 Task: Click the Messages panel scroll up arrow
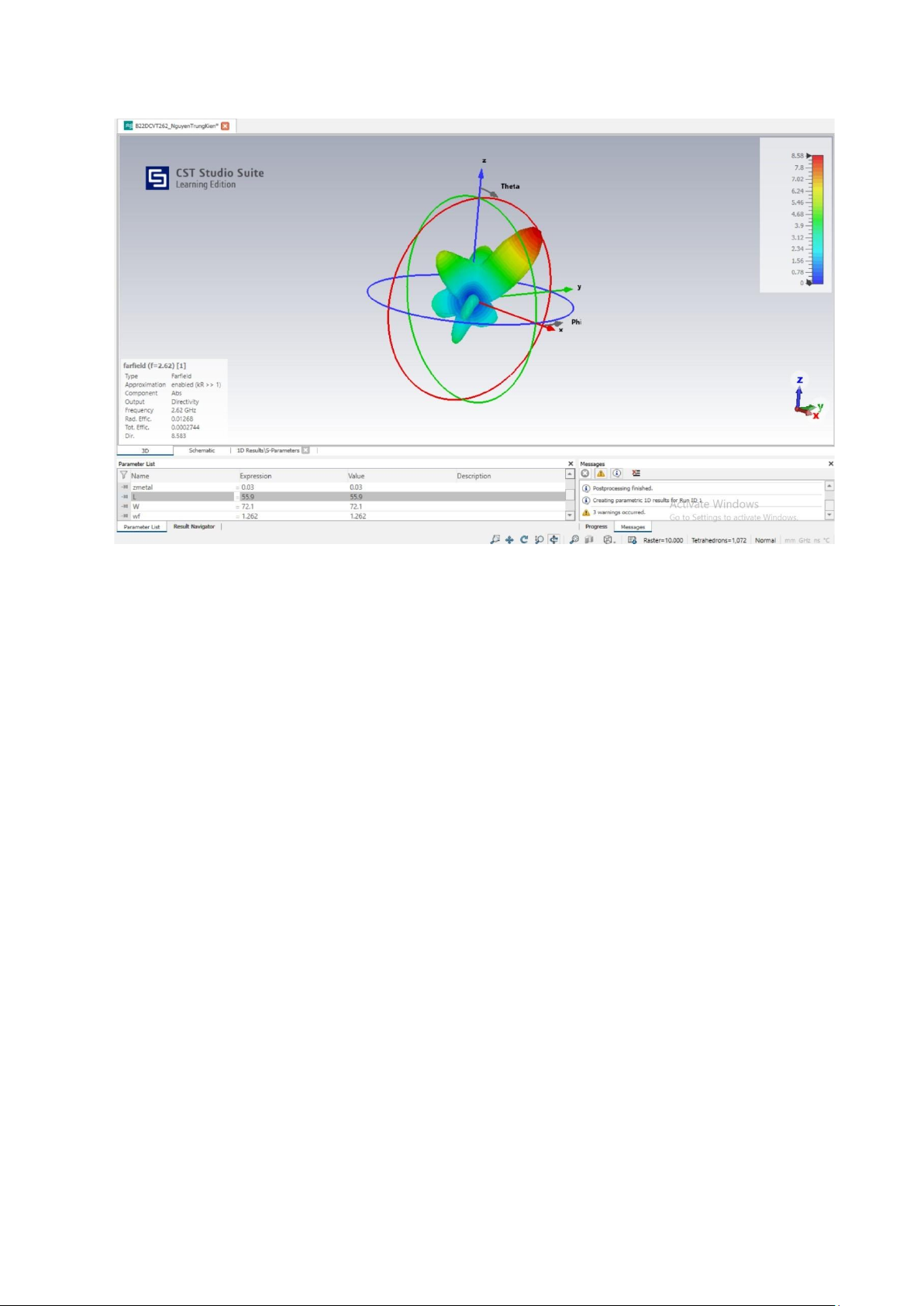[x=829, y=486]
